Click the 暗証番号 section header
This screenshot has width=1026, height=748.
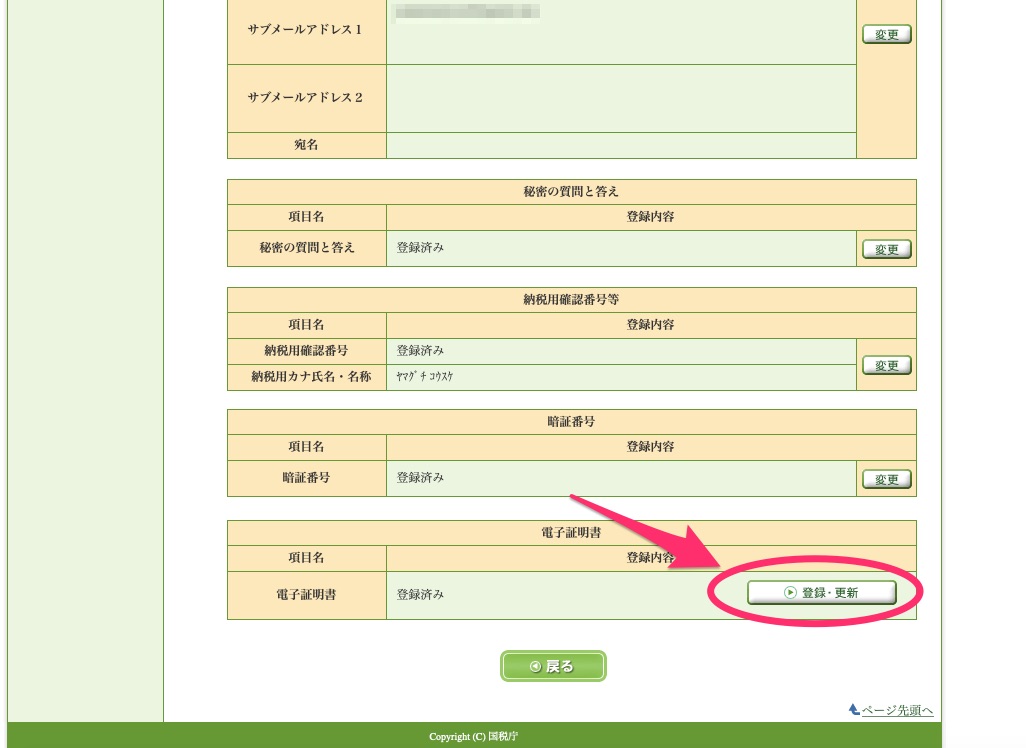(571, 421)
